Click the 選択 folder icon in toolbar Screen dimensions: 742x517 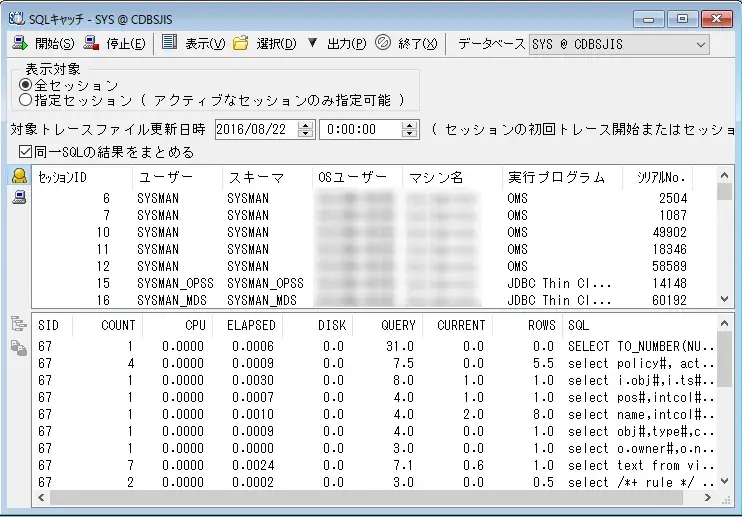coord(240,43)
